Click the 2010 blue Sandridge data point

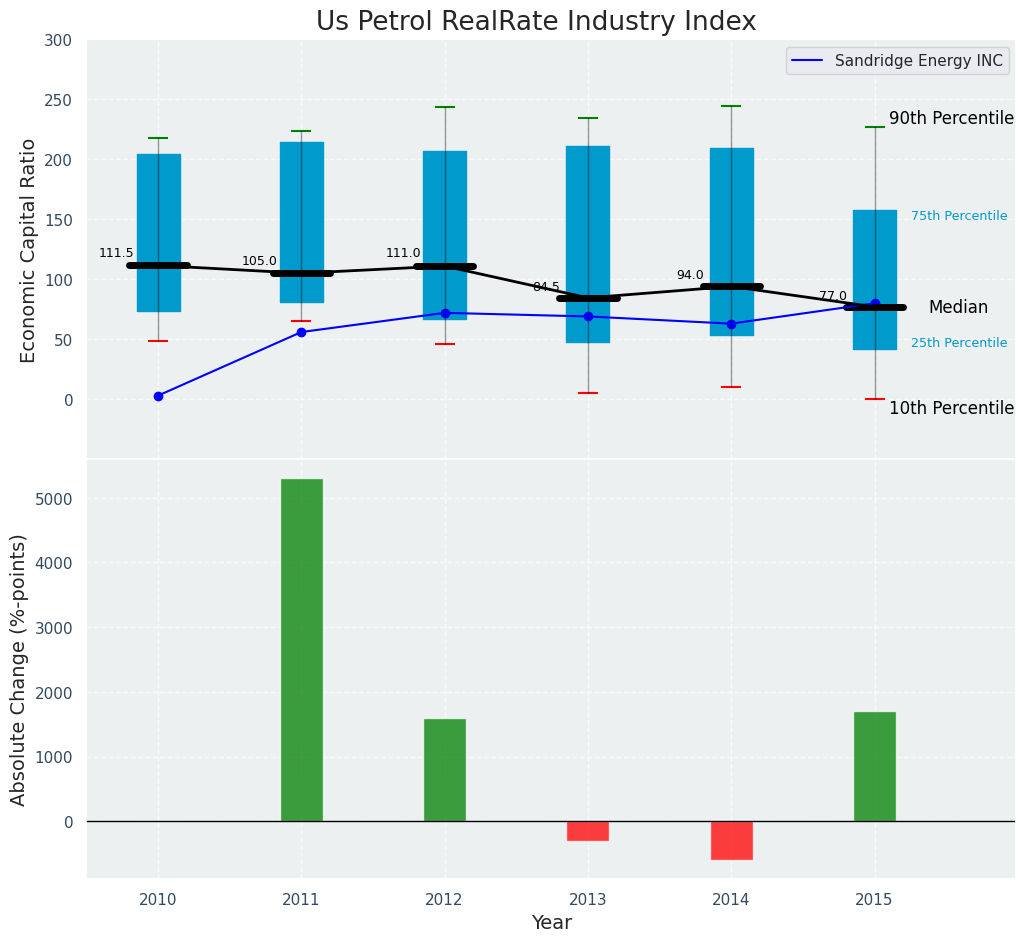coord(158,396)
